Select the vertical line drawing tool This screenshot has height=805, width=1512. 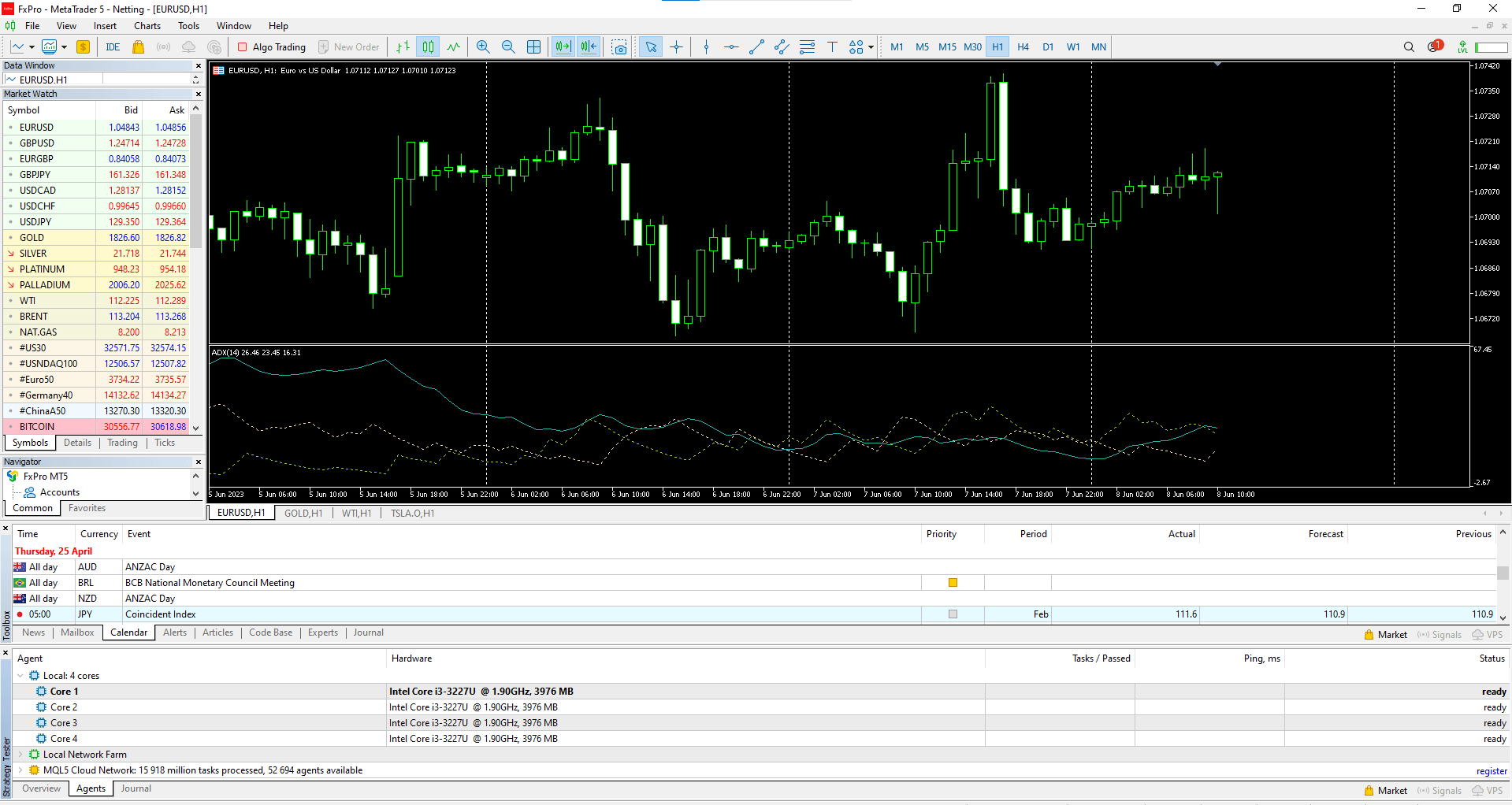coord(705,46)
